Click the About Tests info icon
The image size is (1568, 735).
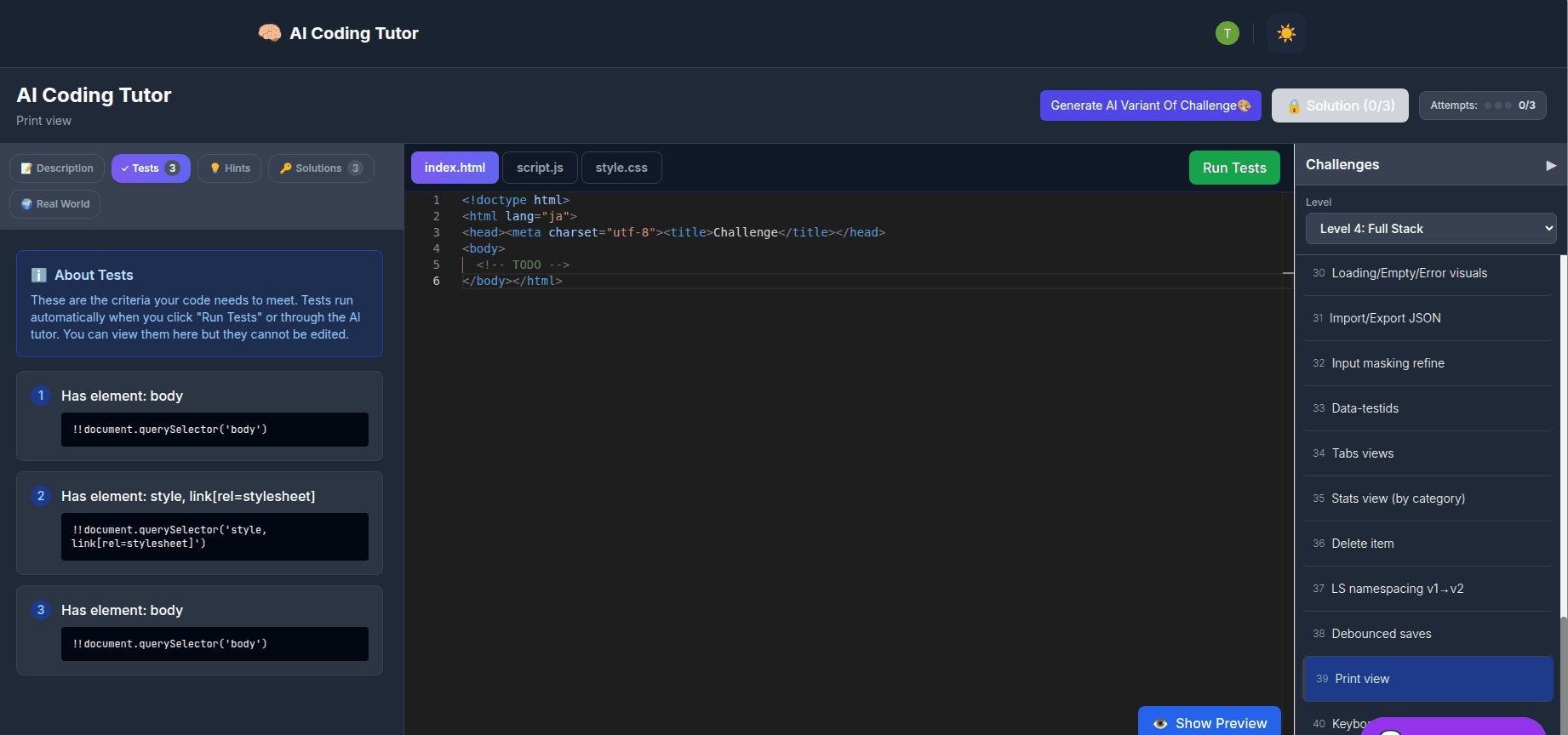(x=38, y=275)
